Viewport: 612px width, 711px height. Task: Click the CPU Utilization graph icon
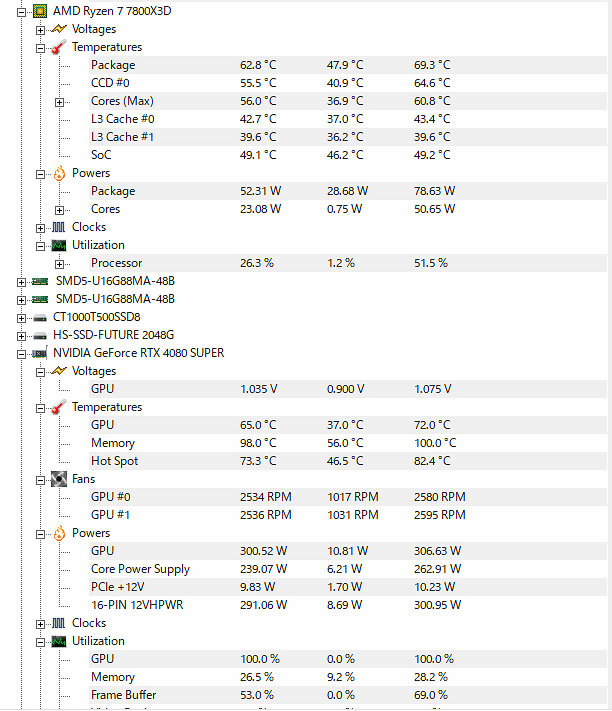point(59,245)
